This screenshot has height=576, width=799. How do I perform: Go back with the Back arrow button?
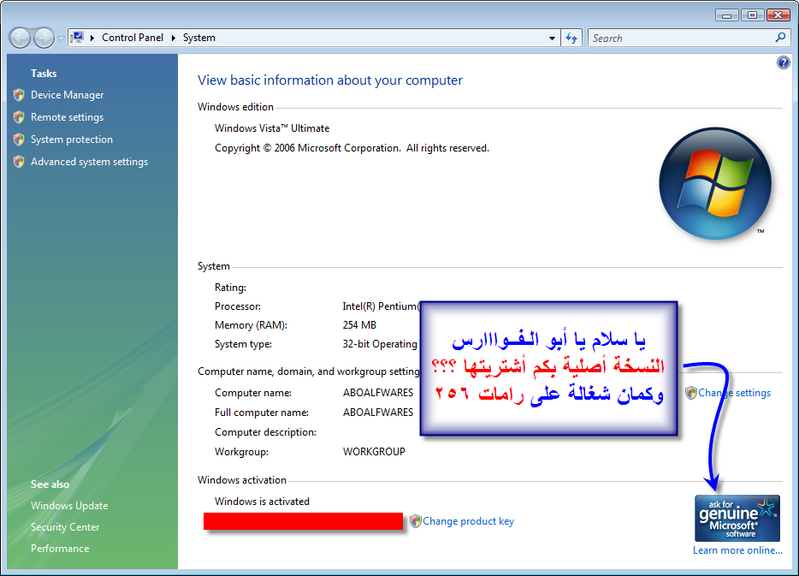(x=20, y=38)
